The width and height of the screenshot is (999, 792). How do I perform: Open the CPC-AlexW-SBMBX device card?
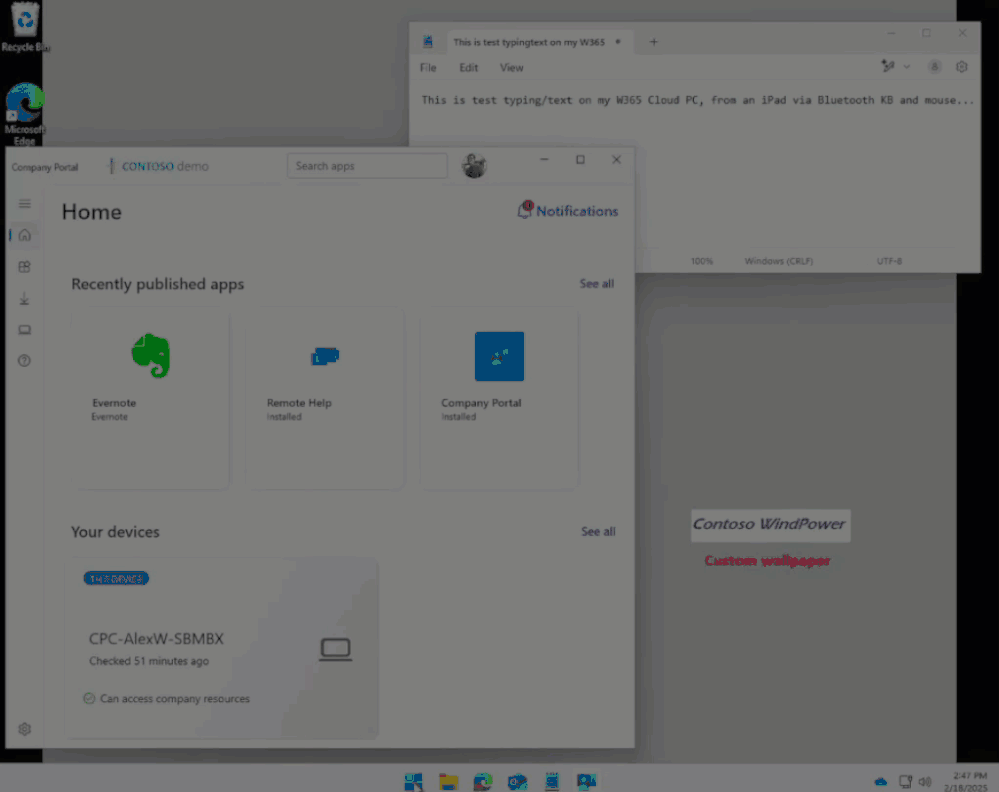pyautogui.click(x=222, y=649)
